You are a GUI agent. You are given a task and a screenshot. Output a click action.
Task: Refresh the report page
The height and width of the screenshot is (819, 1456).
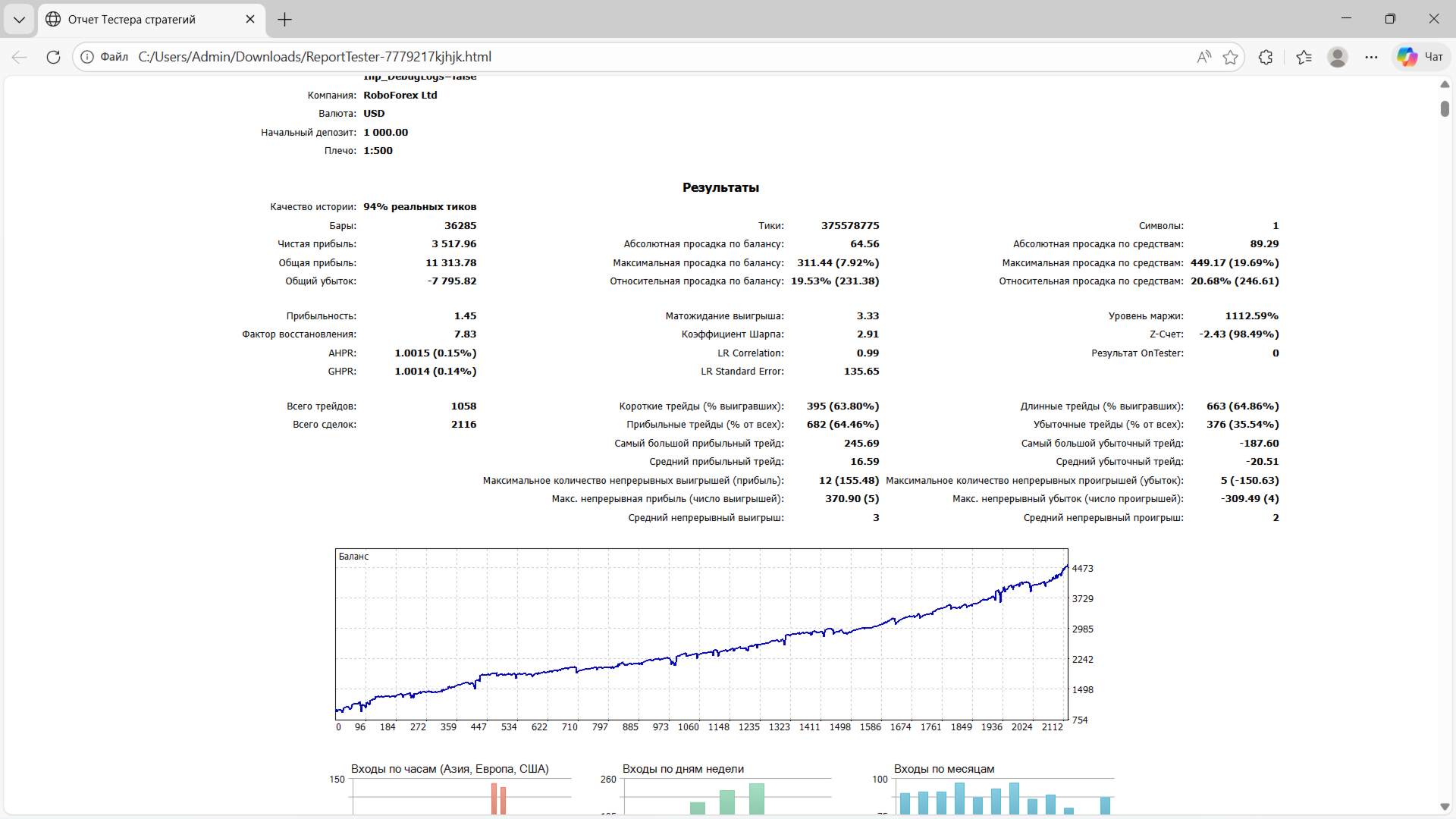53,57
